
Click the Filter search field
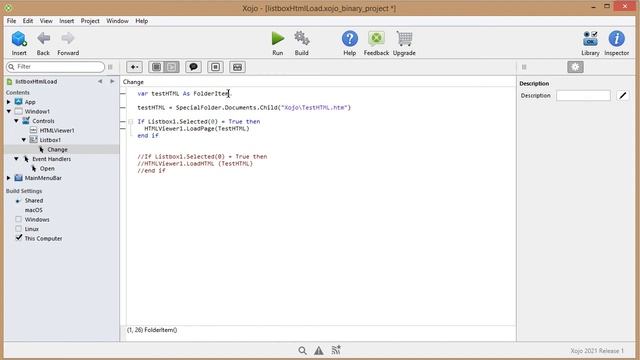click(x=56, y=67)
